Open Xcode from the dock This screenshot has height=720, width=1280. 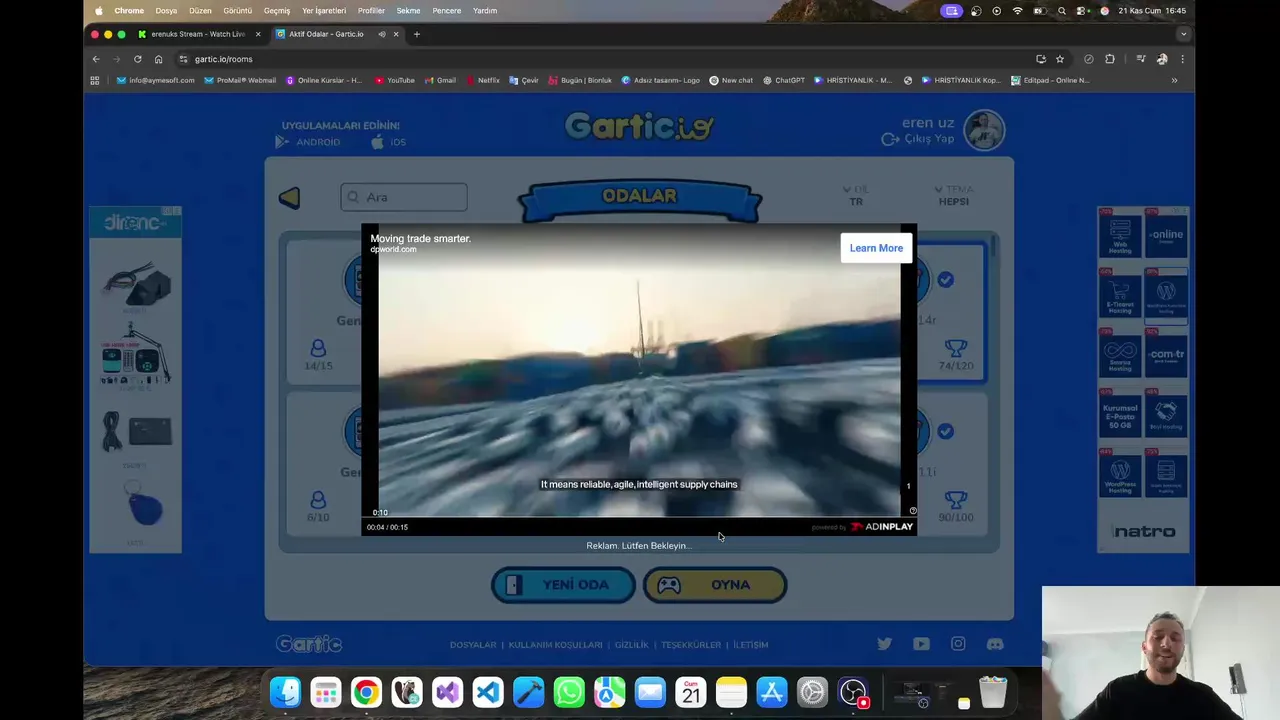(x=528, y=692)
